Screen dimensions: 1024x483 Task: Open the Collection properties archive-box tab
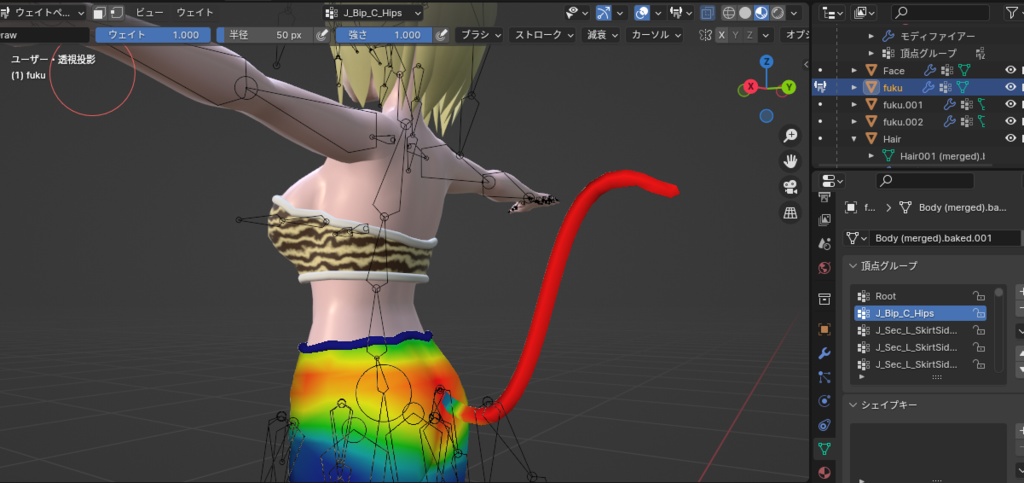pos(824,299)
